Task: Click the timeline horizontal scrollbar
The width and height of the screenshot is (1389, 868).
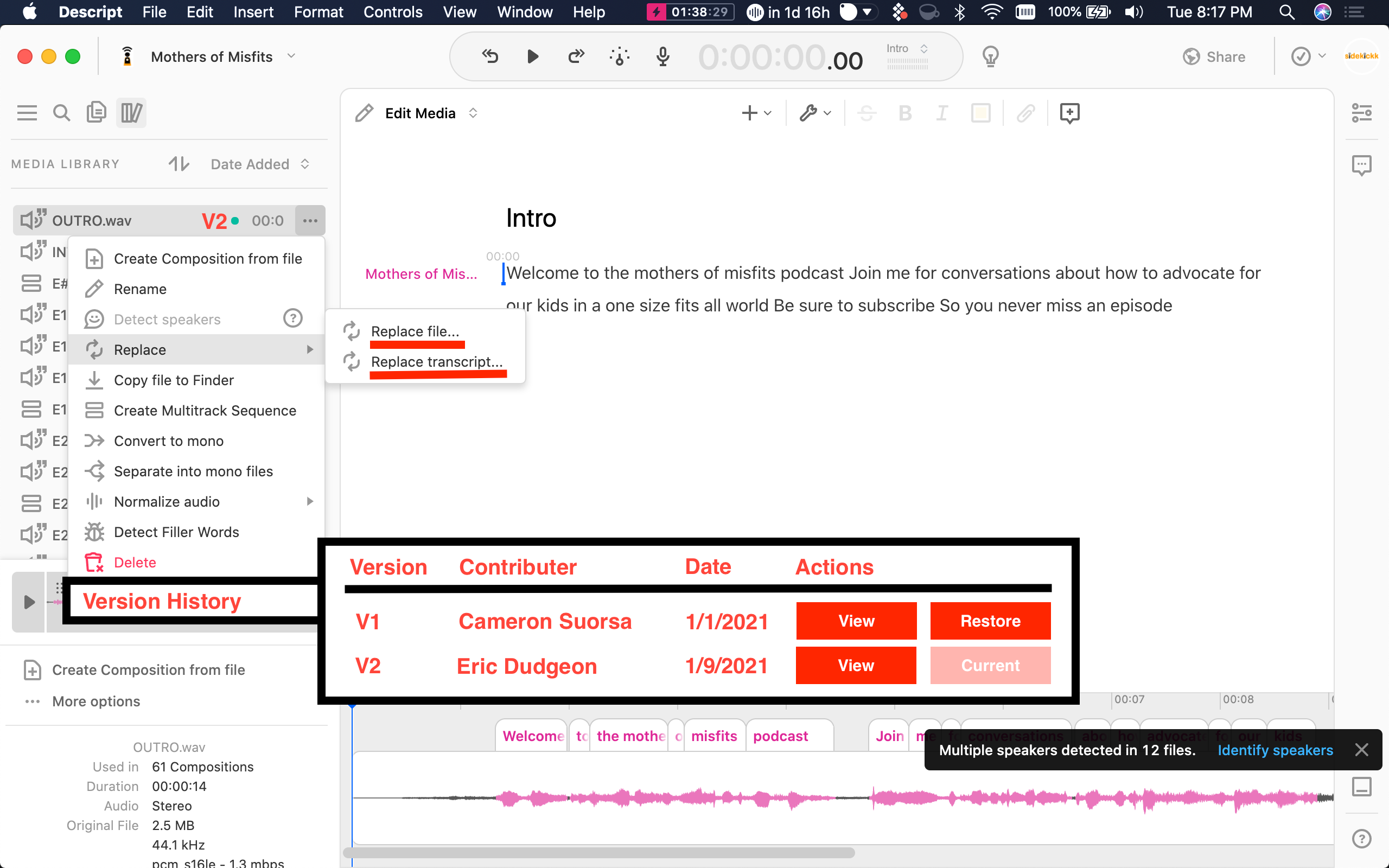Action: click(600, 852)
